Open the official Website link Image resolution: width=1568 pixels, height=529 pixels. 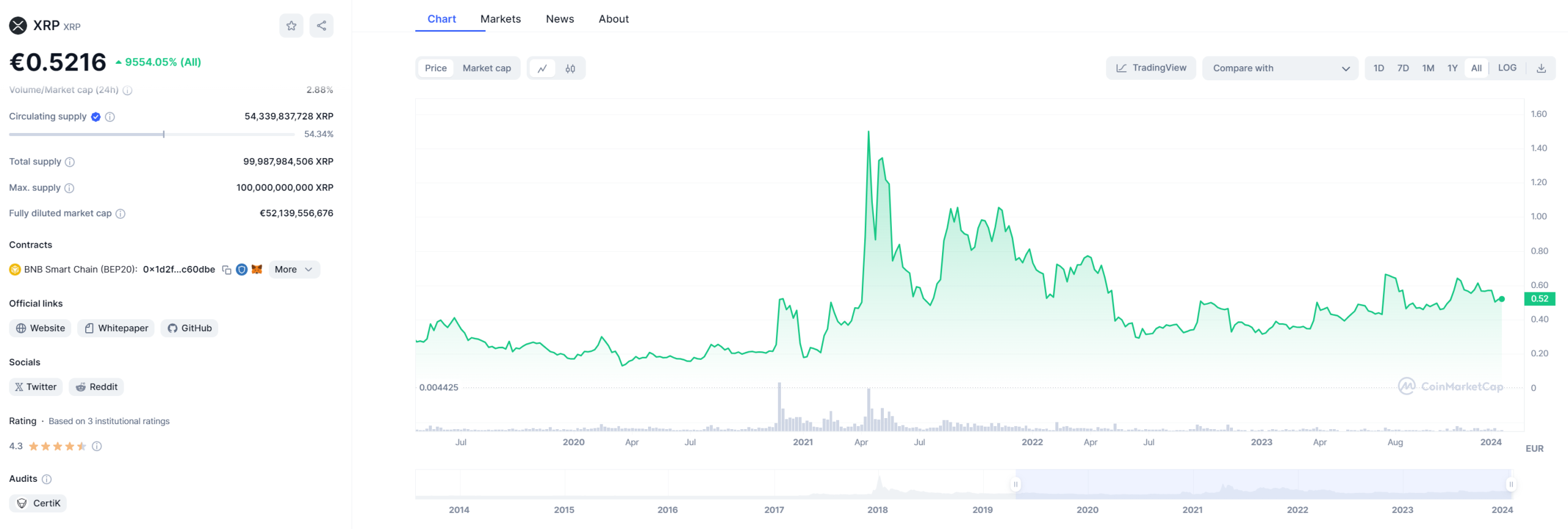(40, 329)
